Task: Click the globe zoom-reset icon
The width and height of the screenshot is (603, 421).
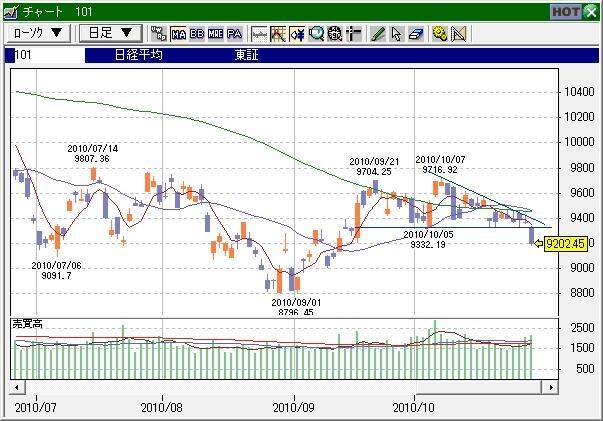Action: point(335,33)
